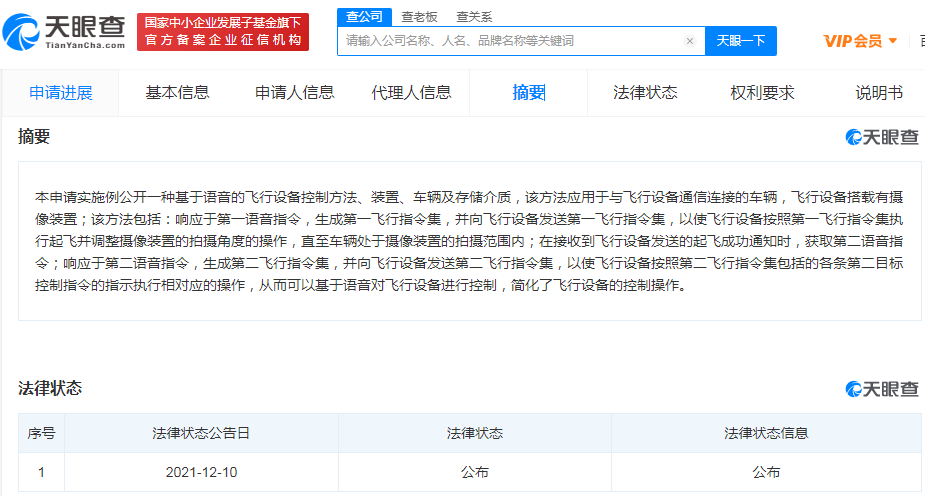The width and height of the screenshot is (925, 496).
Task: Select the 2021-12-10 date cell
Action: [201, 472]
